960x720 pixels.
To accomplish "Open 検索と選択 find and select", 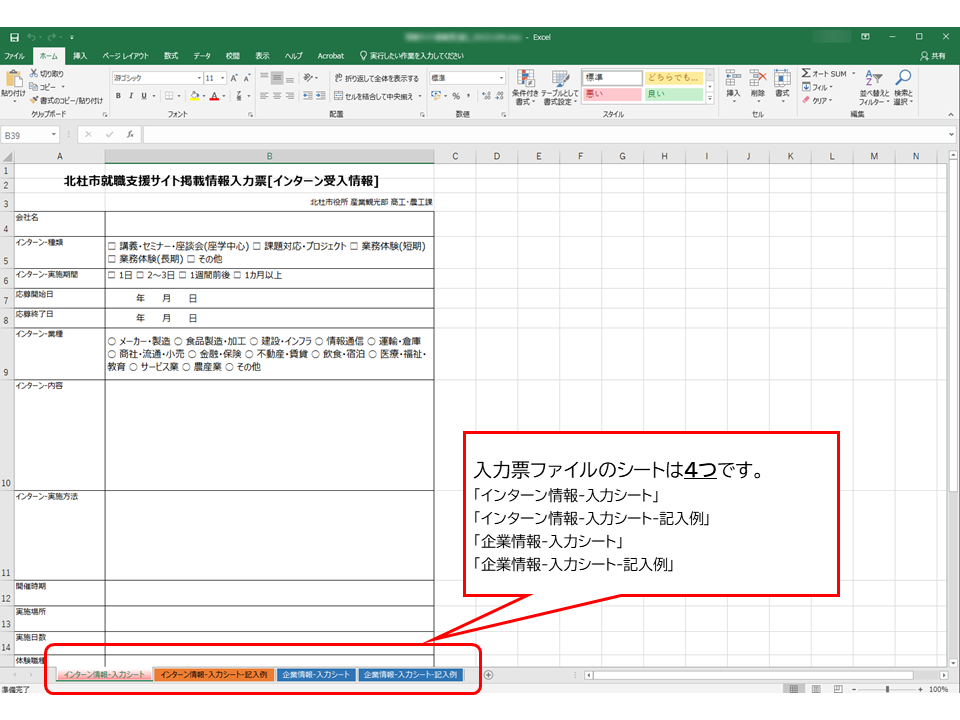I will [x=903, y=87].
